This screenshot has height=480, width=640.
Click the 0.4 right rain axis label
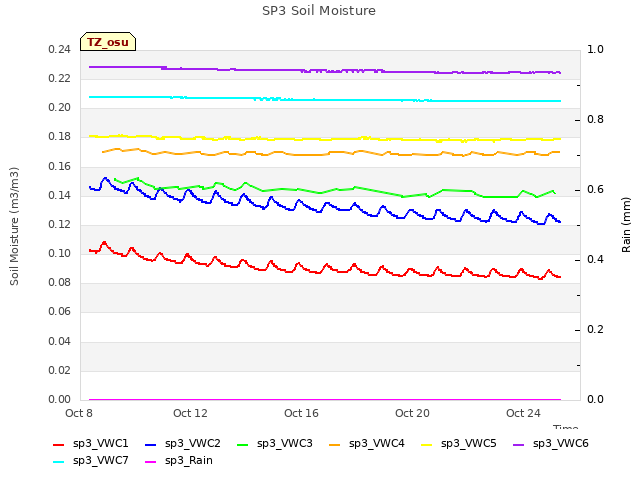pos(595,260)
